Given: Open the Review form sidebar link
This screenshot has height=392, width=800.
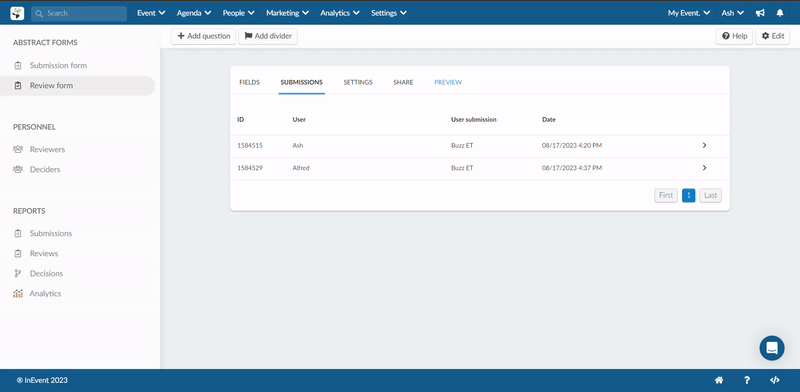Looking at the screenshot, I should point(51,86).
